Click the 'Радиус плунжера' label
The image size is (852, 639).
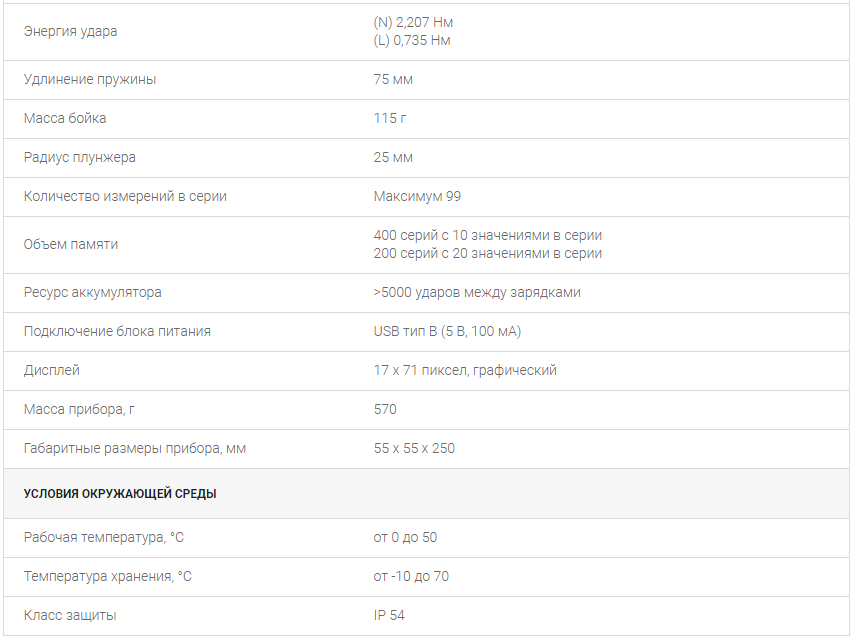[79, 158]
